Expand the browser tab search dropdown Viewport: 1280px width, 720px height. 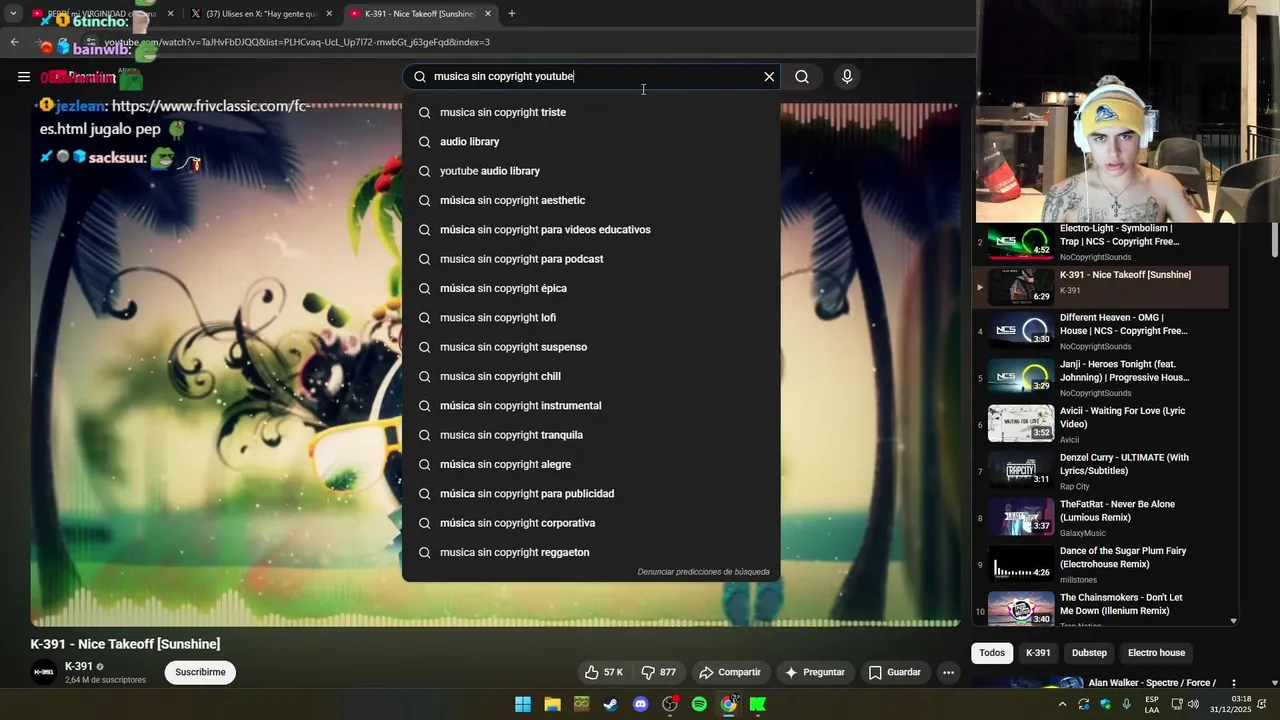pos(13,14)
